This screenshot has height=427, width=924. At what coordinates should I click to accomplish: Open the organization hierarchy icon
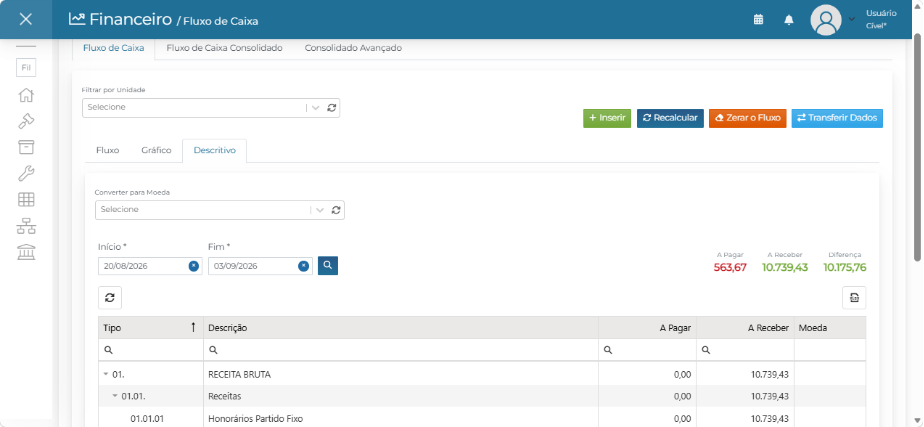tap(26, 226)
